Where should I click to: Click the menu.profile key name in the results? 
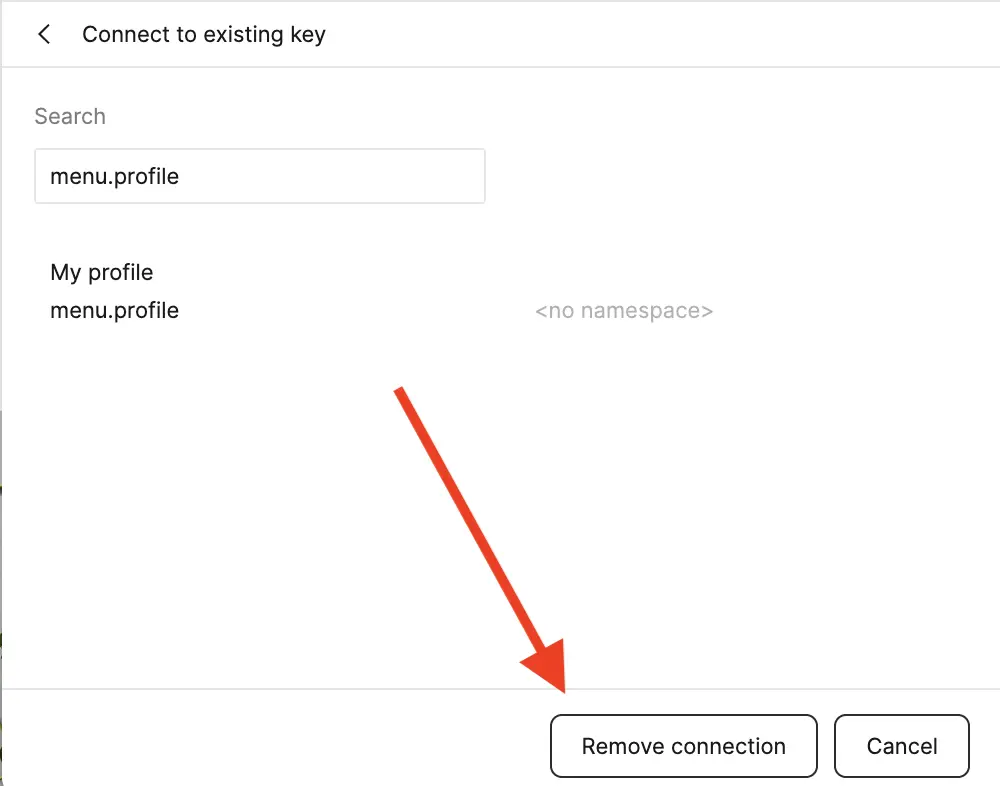(x=115, y=310)
